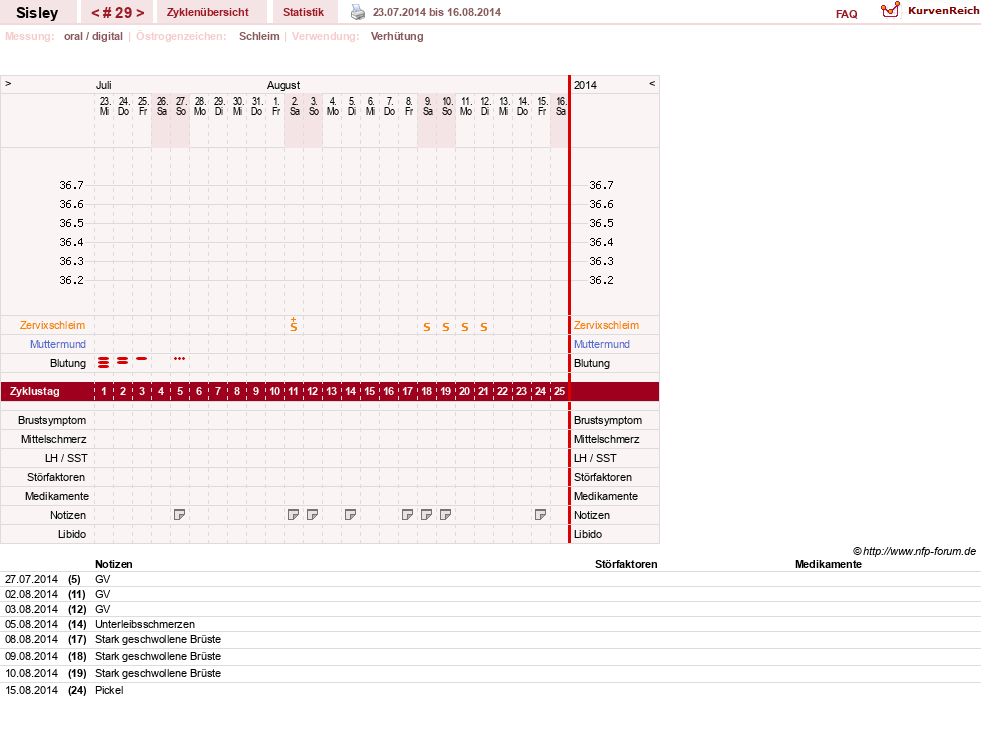This screenshot has width=981, height=743.
Task: Click the S mucus marker on day 21
Action: (484, 327)
